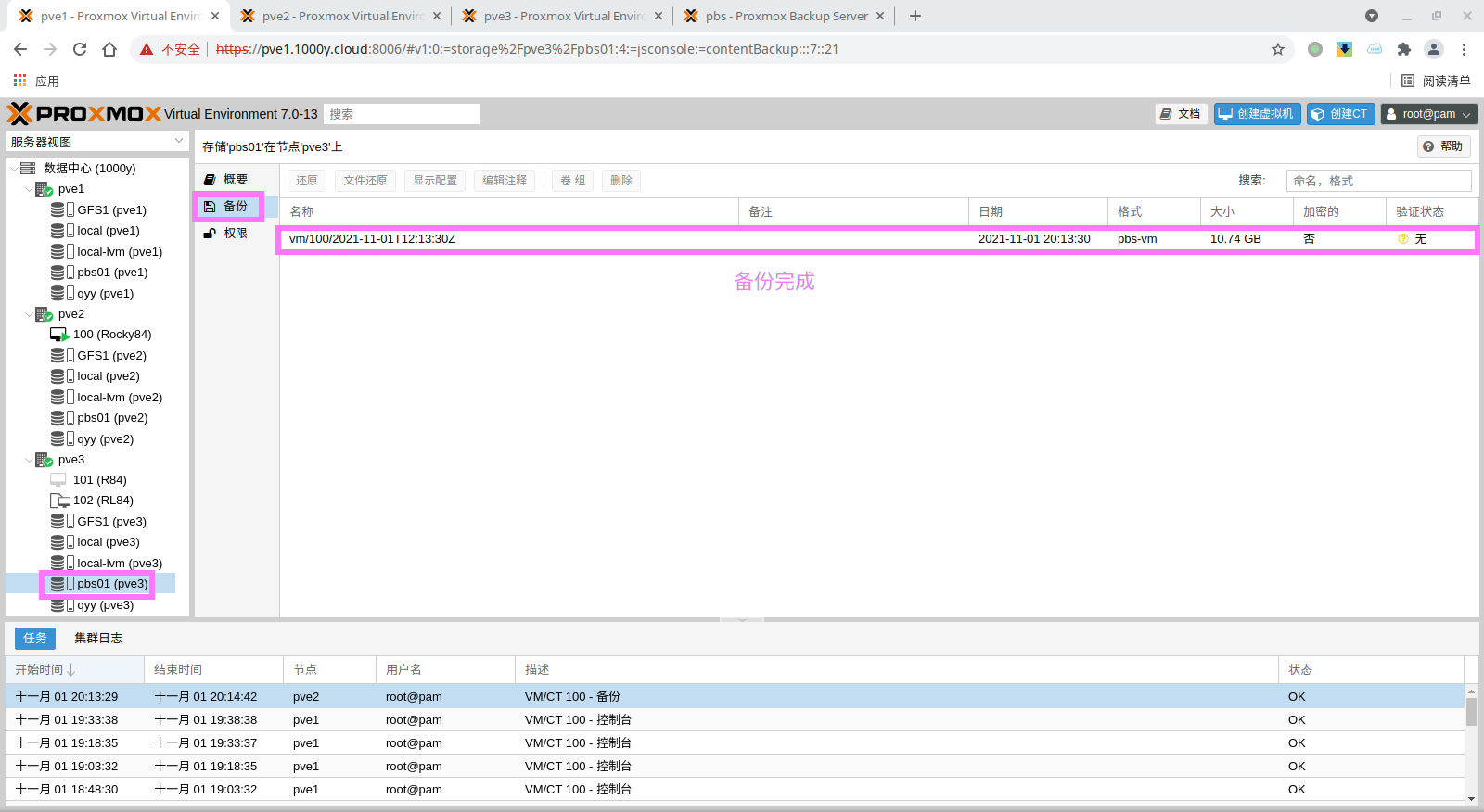Reload the page with refresh icon
Image resolution: width=1484 pixels, height=812 pixels.
coord(80,49)
